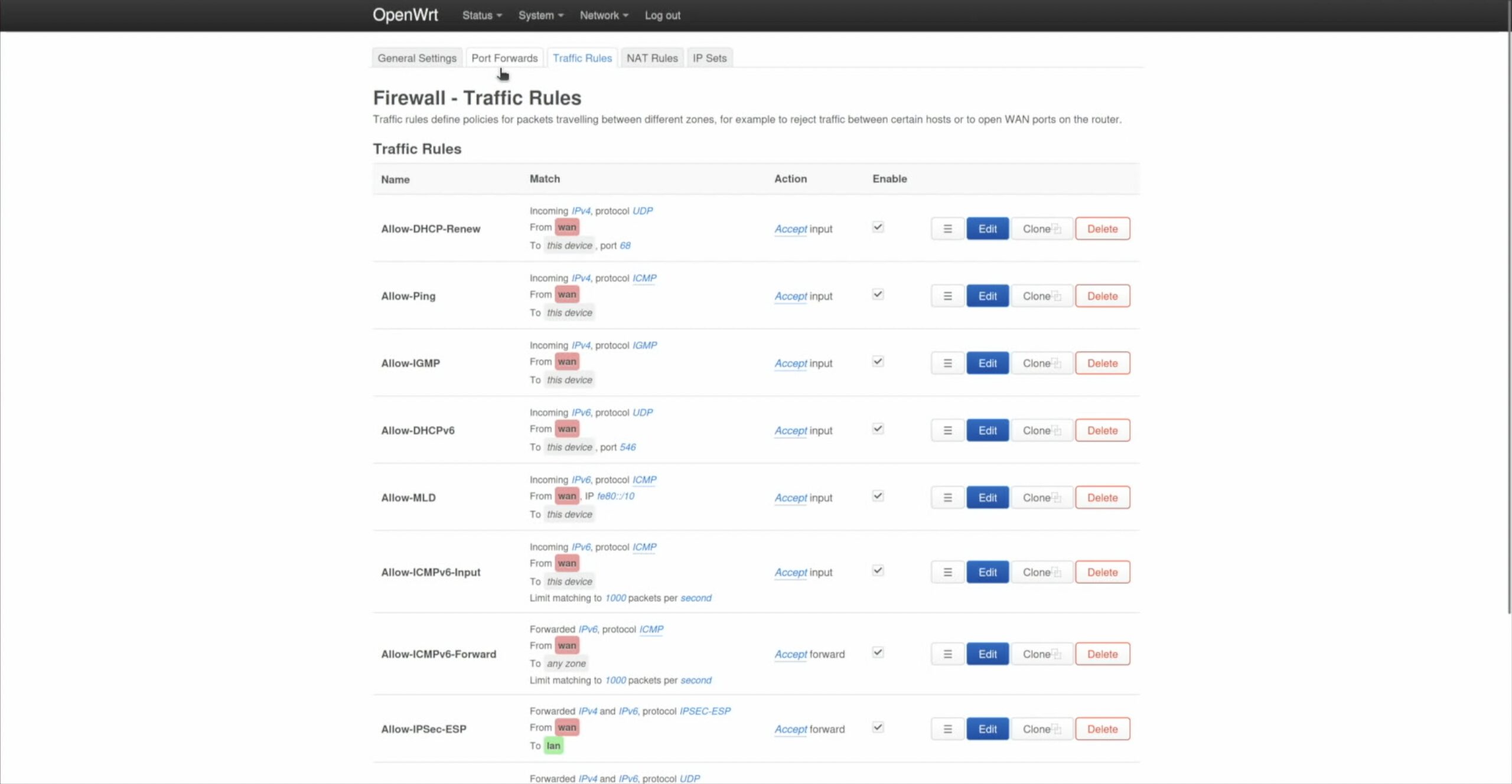Delete the Allow-DHCPv6 rule
The image size is (1512, 784).
point(1102,430)
